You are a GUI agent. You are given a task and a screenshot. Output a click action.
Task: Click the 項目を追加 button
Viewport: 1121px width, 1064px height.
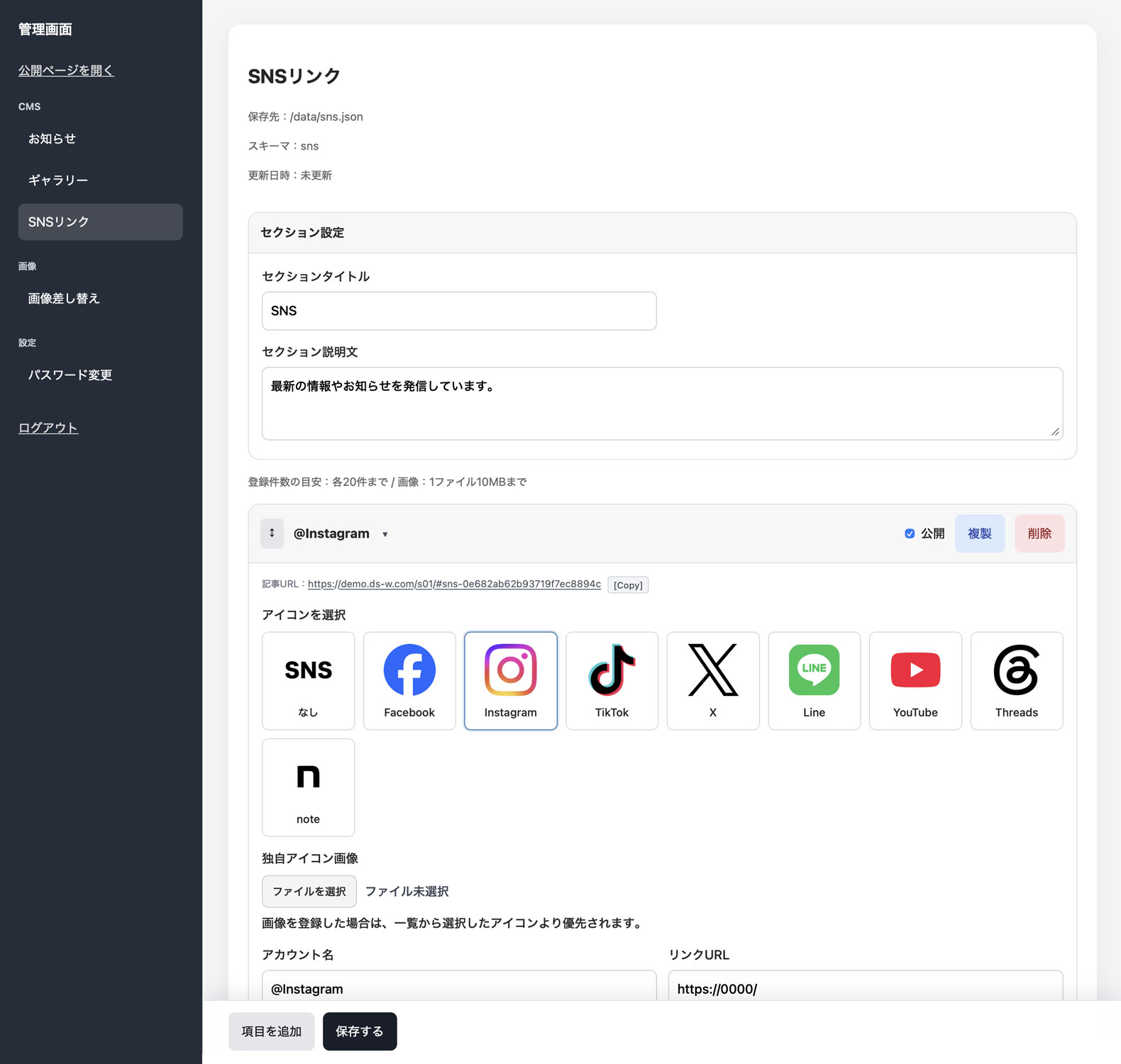[272, 1031]
